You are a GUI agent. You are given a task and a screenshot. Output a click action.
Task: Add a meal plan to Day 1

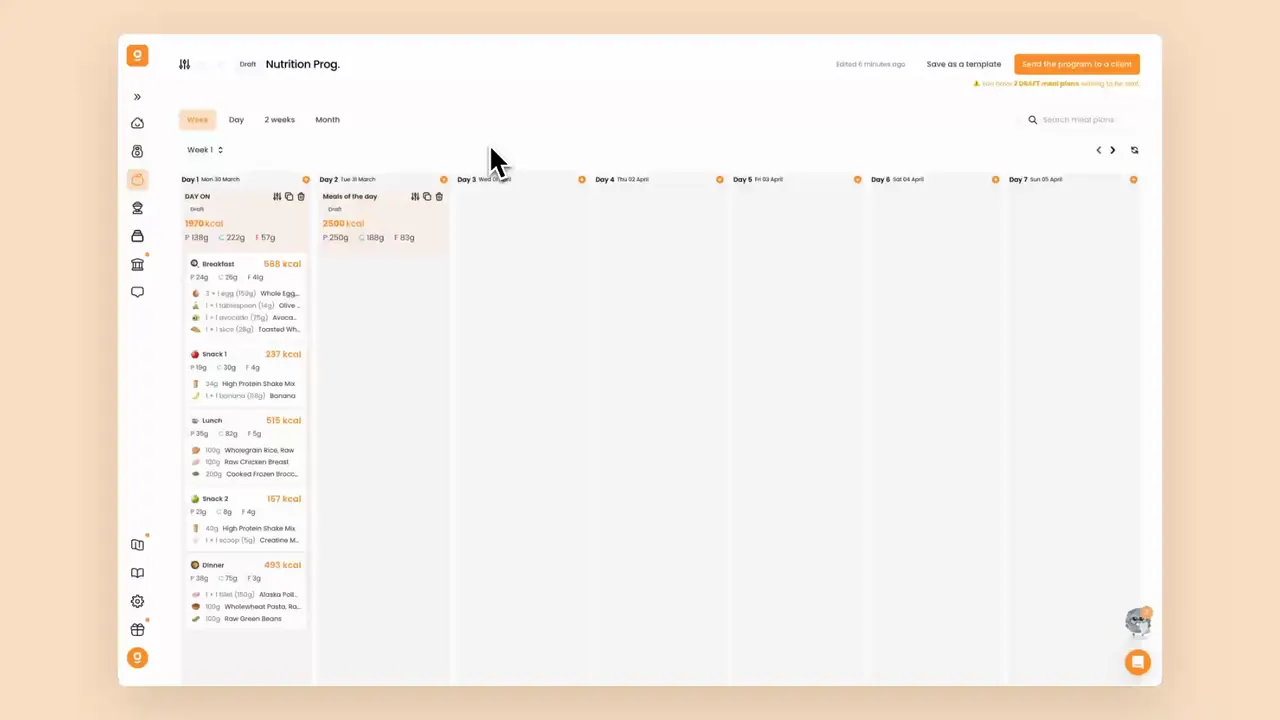click(x=306, y=179)
